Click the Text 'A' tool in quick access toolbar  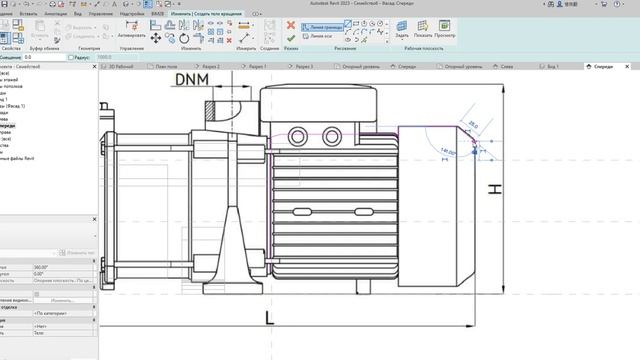[x=114, y=4]
